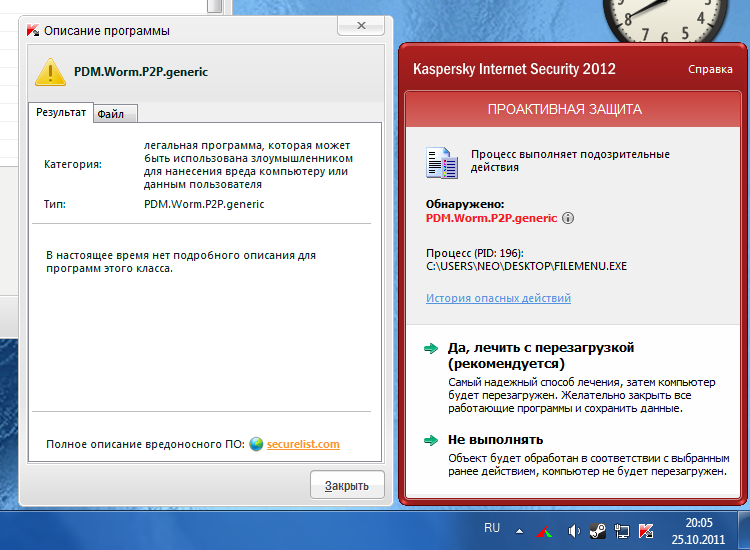The width and height of the screenshot is (750, 550).
Task: Switch to the Файл tab
Action: [115, 114]
